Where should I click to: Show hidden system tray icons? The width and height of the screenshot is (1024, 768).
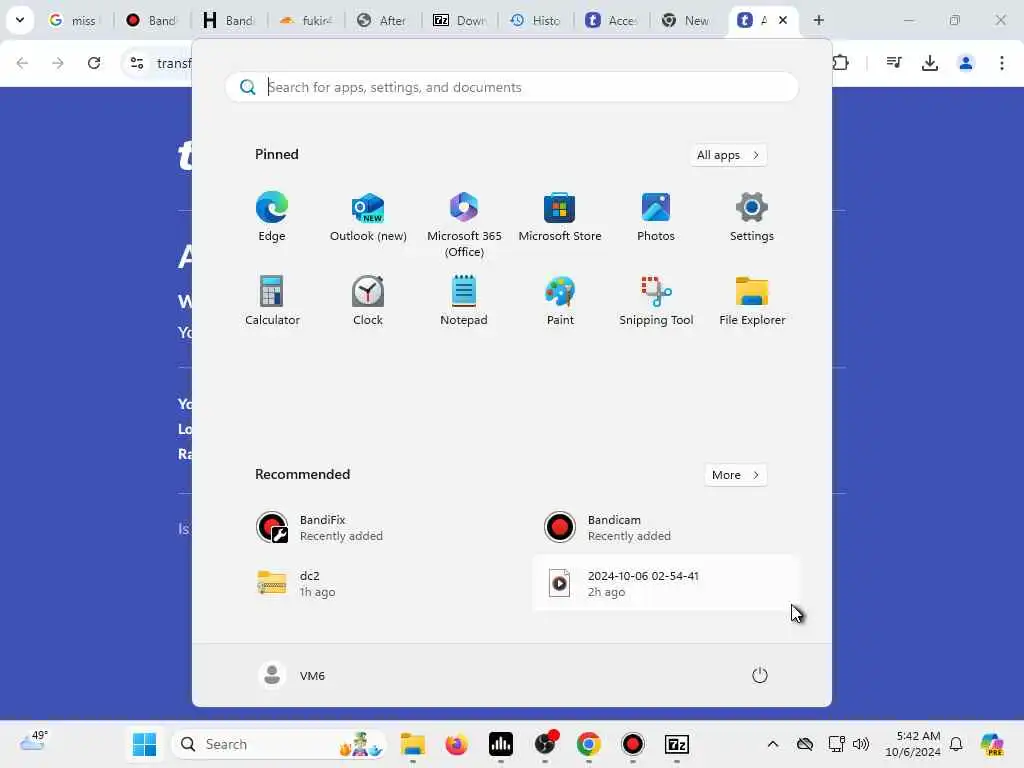click(x=773, y=744)
